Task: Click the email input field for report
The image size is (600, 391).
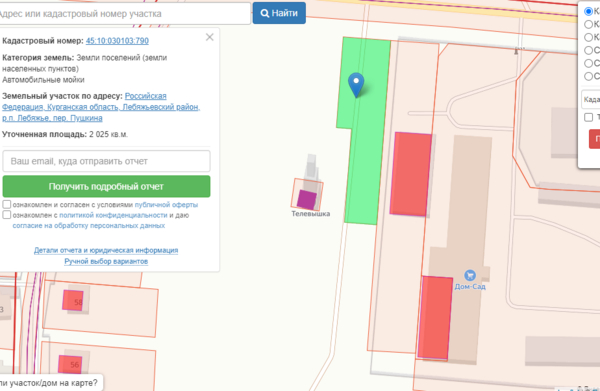Action: (x=106, y=161)
